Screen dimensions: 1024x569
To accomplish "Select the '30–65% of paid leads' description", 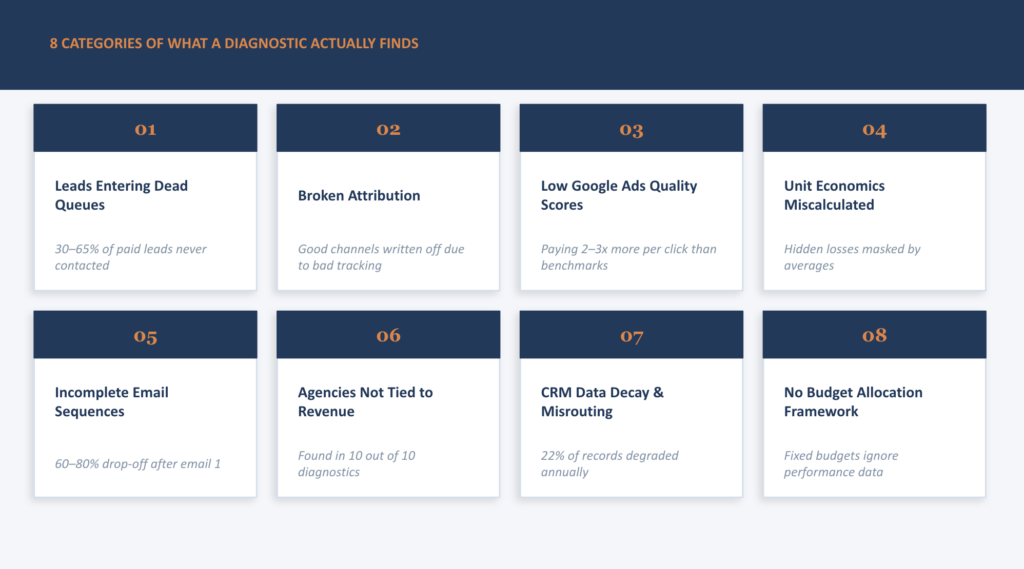I will tap(130, 257).
